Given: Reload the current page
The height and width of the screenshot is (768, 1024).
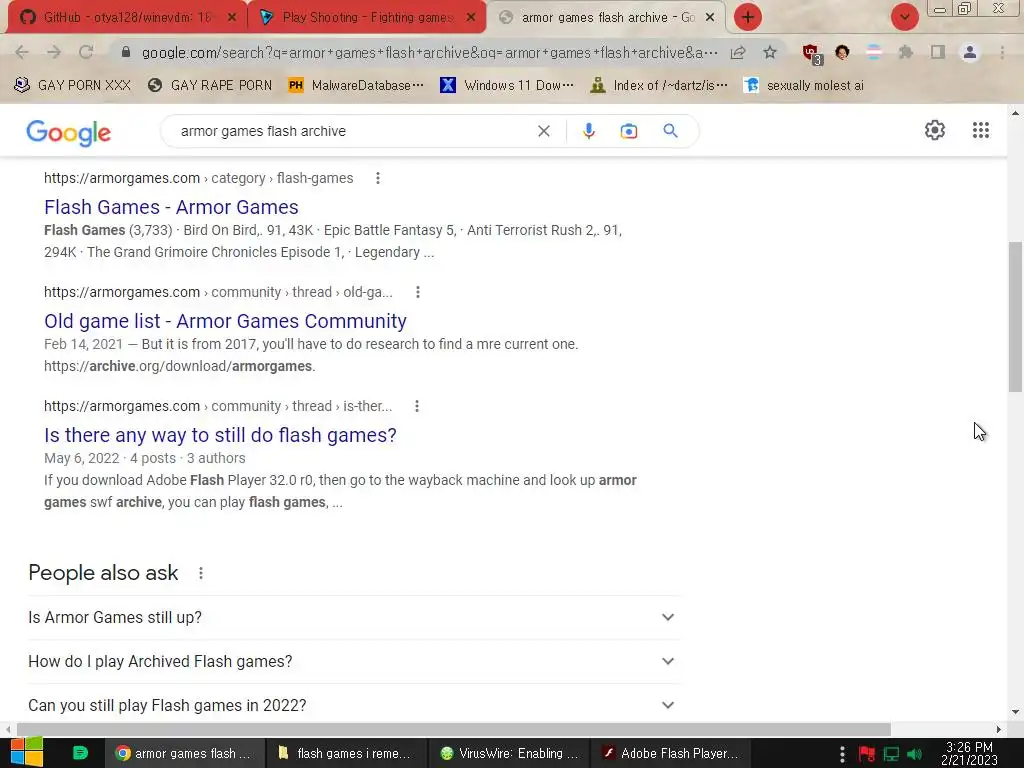Looking at the screenshot, I should pos(86,52).
